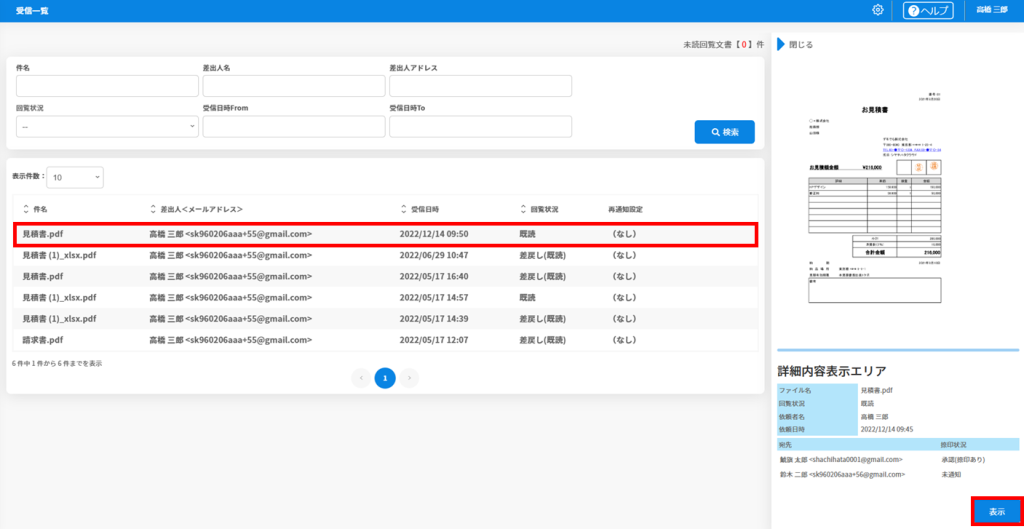
Task: Open settings gear icon in header
Action: pos(878,10)
